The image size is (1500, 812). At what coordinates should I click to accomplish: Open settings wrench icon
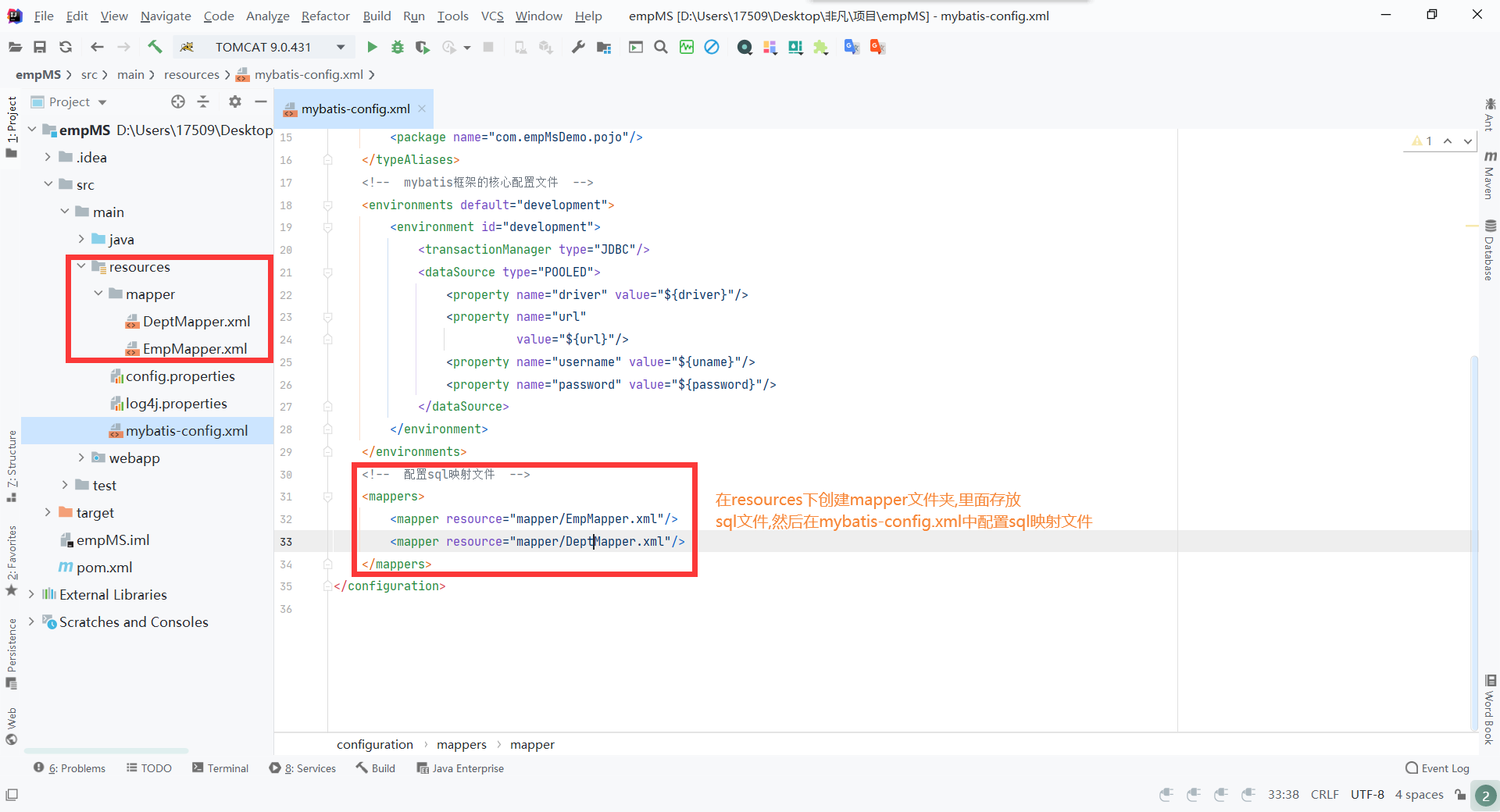pyautogui.click(x=578, y=47)
